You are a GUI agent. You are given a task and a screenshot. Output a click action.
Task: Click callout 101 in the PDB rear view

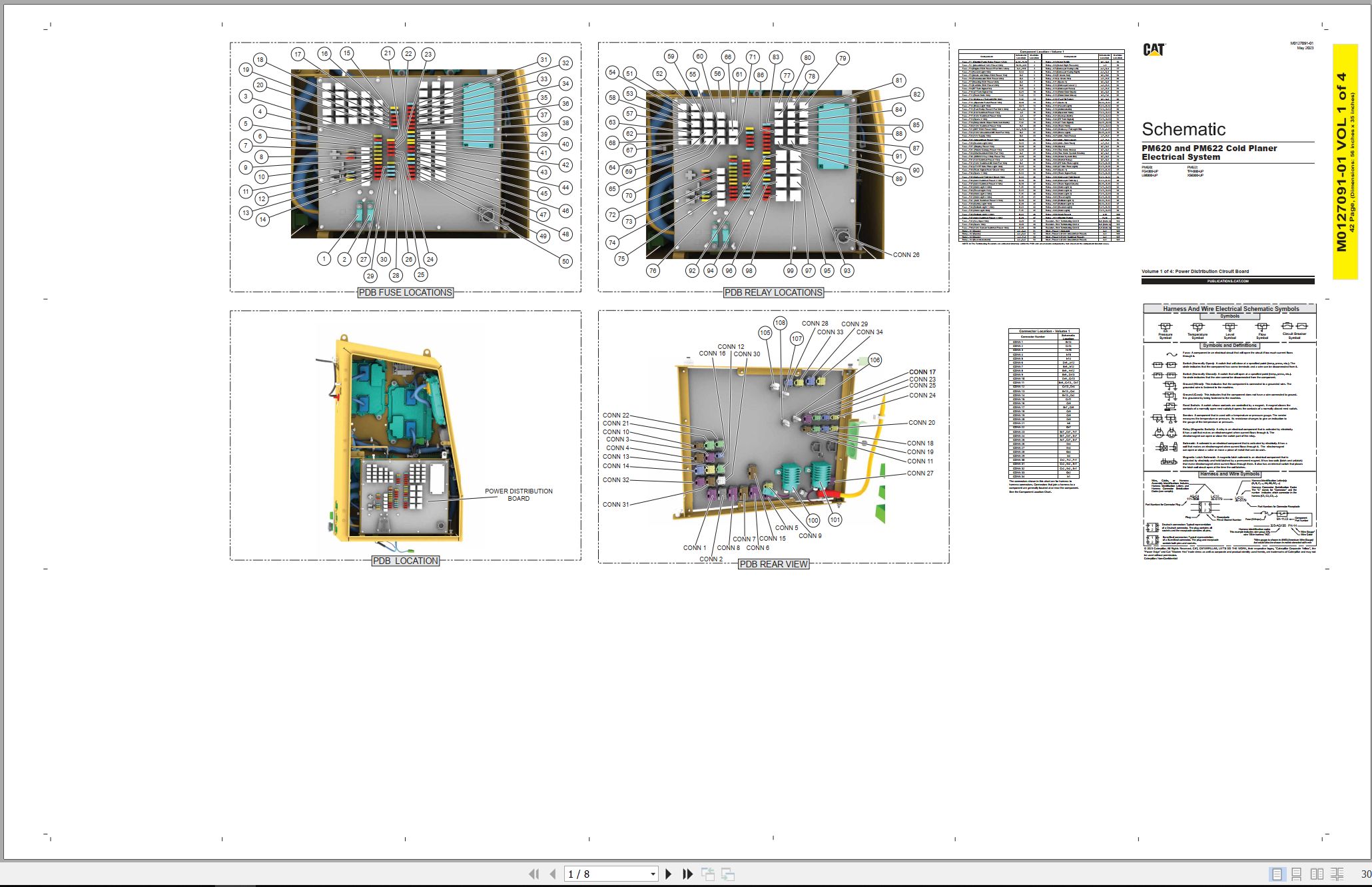click(835, 520)
